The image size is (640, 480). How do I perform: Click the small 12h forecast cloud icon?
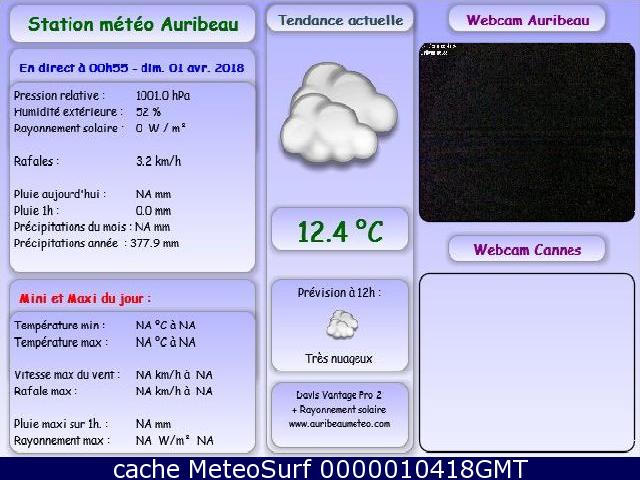coord(341,323)
